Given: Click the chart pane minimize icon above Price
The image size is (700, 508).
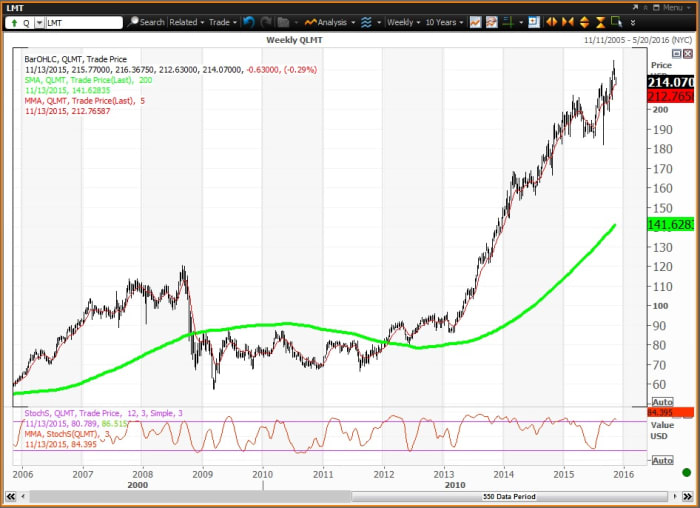Looking at the screenshot, I should (677, 54).
